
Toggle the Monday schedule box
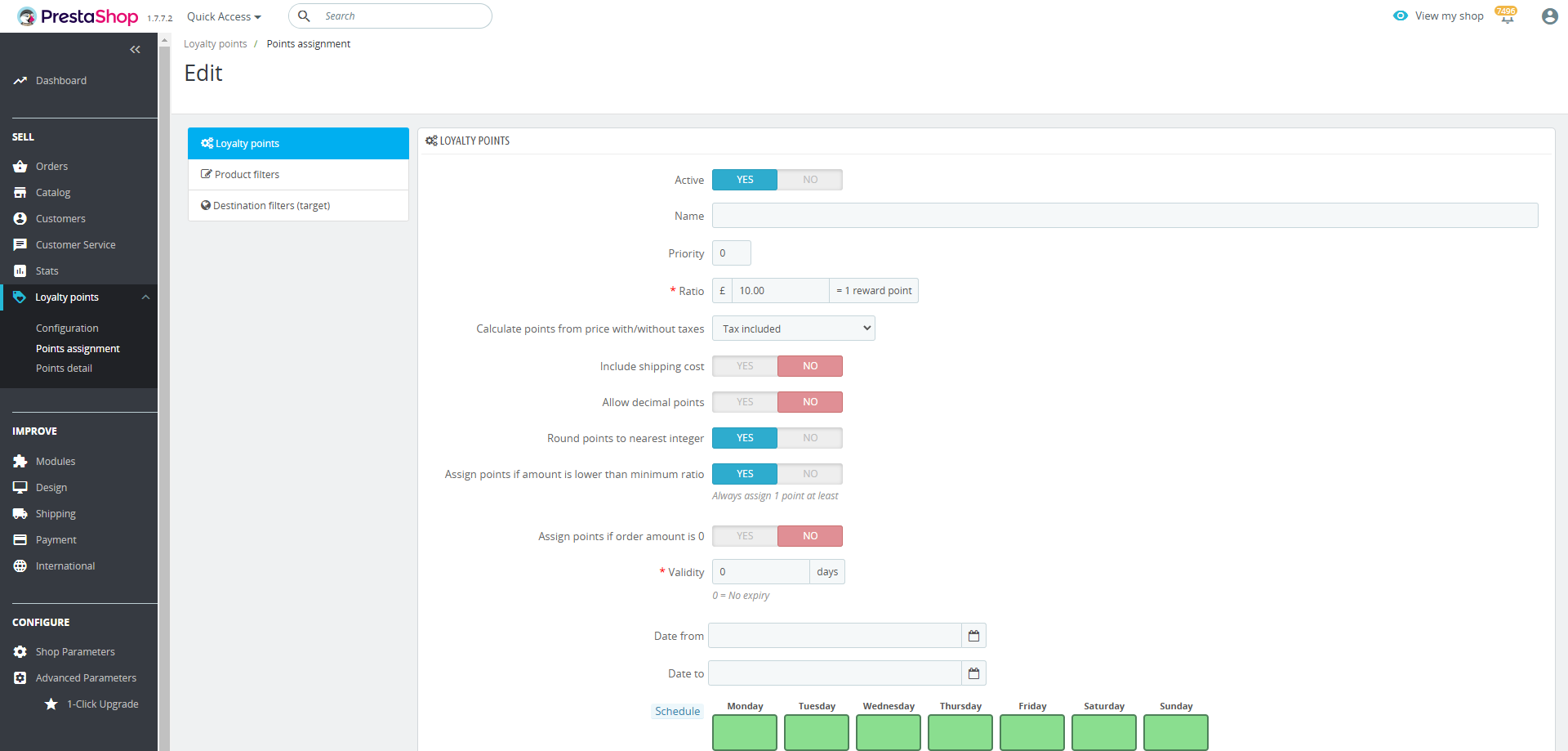tap(745, 732)
